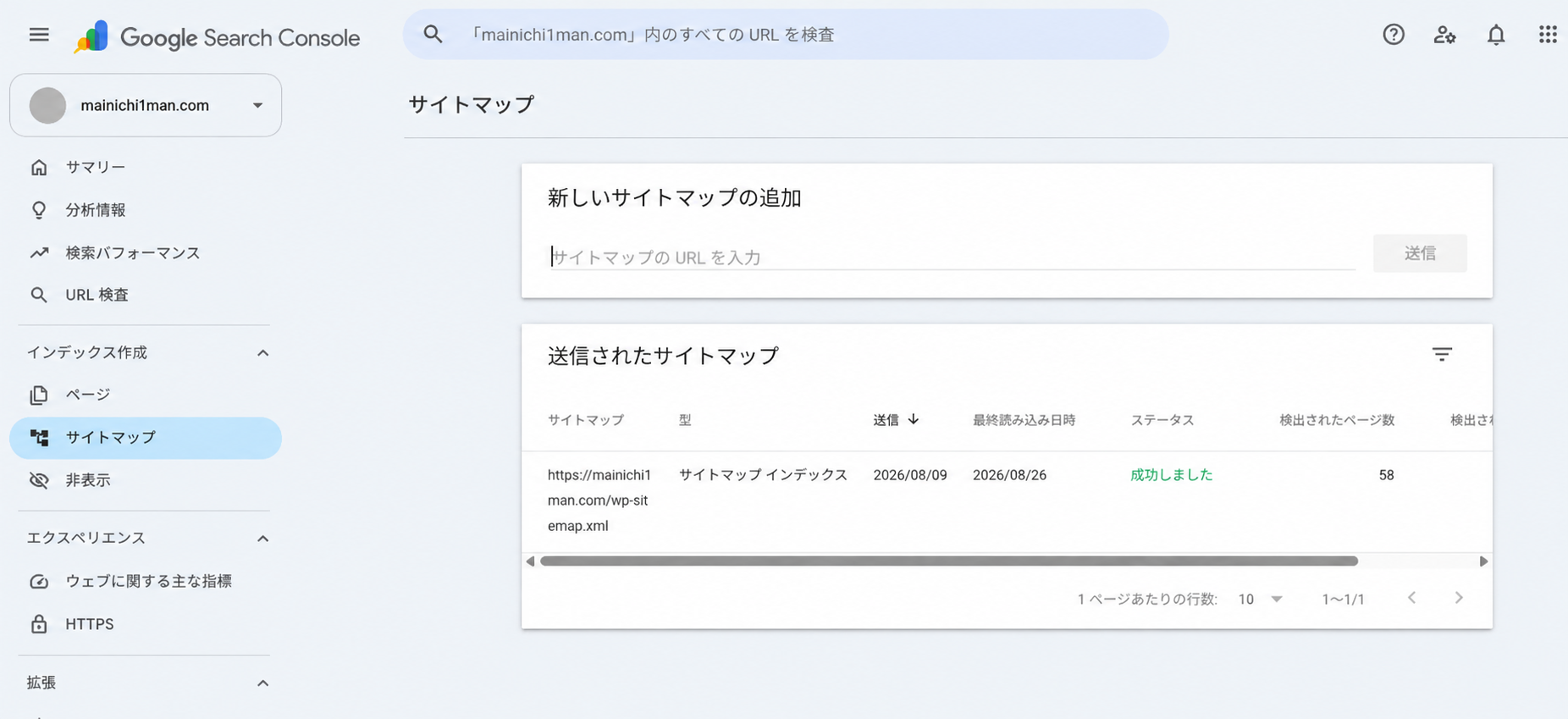This screenshot has height=719, width=1568.
Task: Collapse the インデックス作成 section
Action: tap(262, 353)
